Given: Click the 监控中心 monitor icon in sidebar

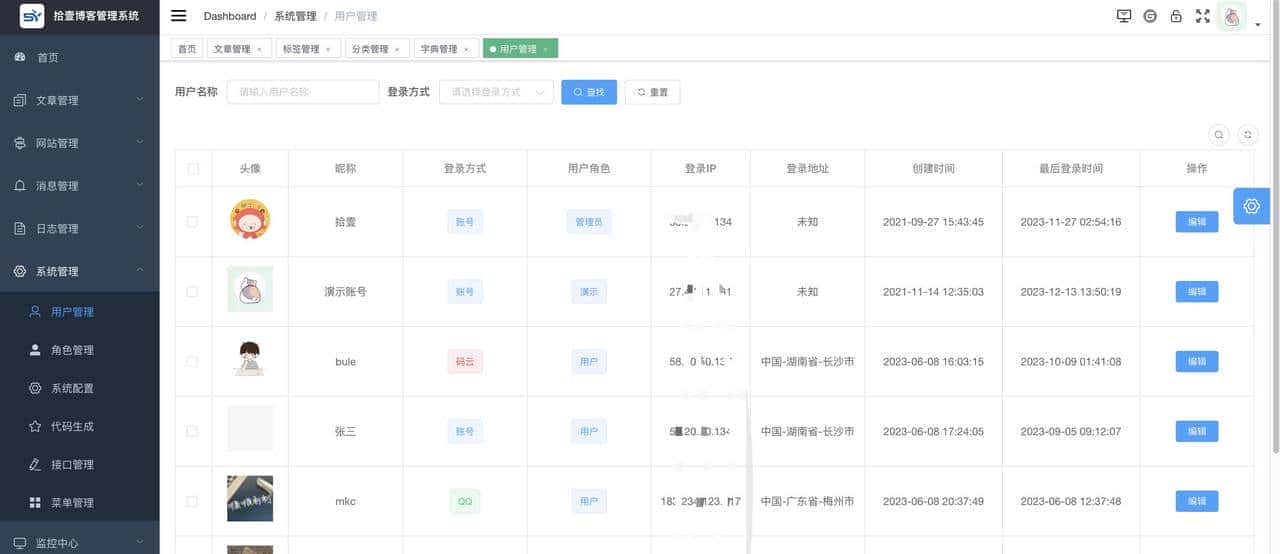Looking at the screenshot, I should [20, 543].
